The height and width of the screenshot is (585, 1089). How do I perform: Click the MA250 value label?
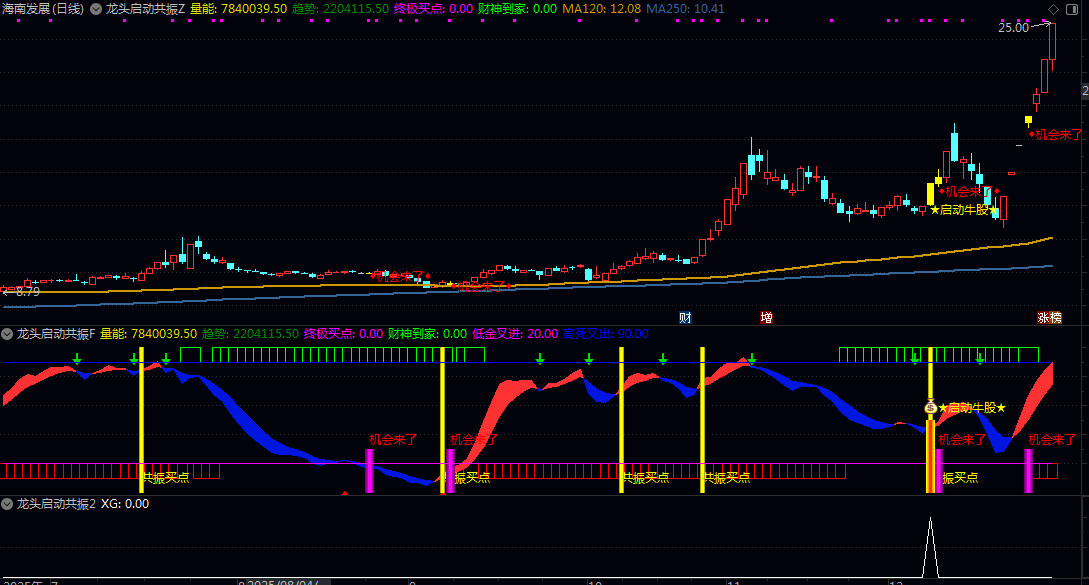685,8
